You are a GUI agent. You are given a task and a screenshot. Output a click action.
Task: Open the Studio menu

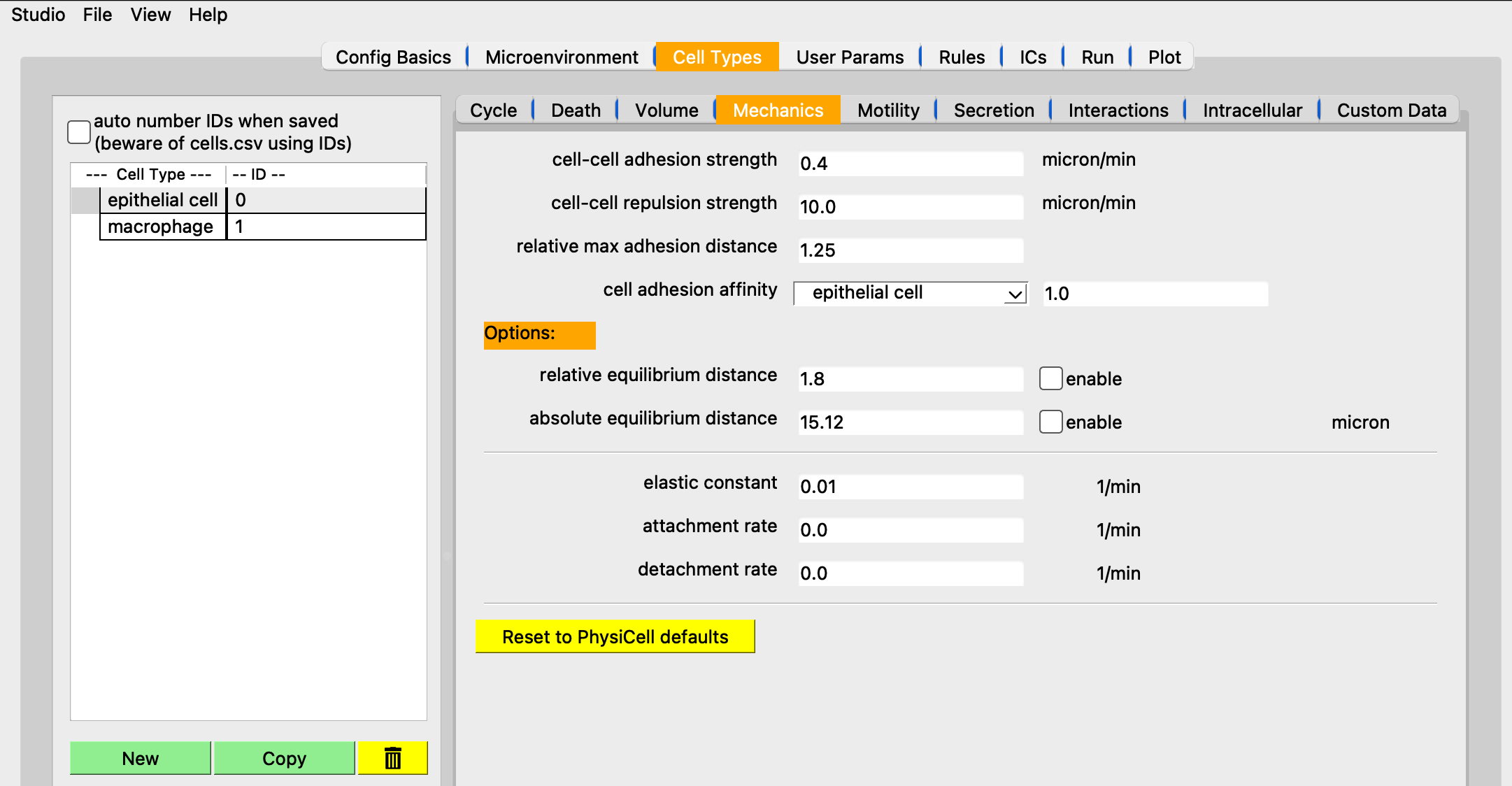tap(38, 15)
